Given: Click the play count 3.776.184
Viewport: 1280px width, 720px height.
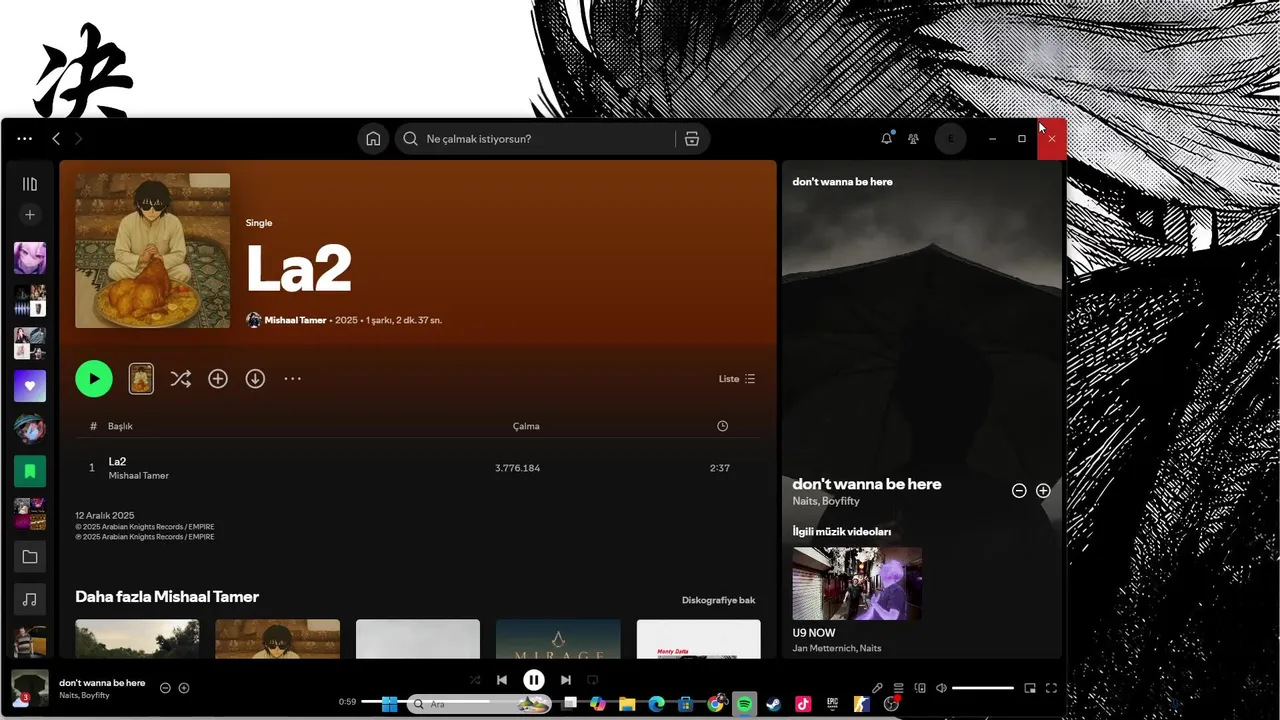Looking at the screenshot, I should (x=517, y=468).
